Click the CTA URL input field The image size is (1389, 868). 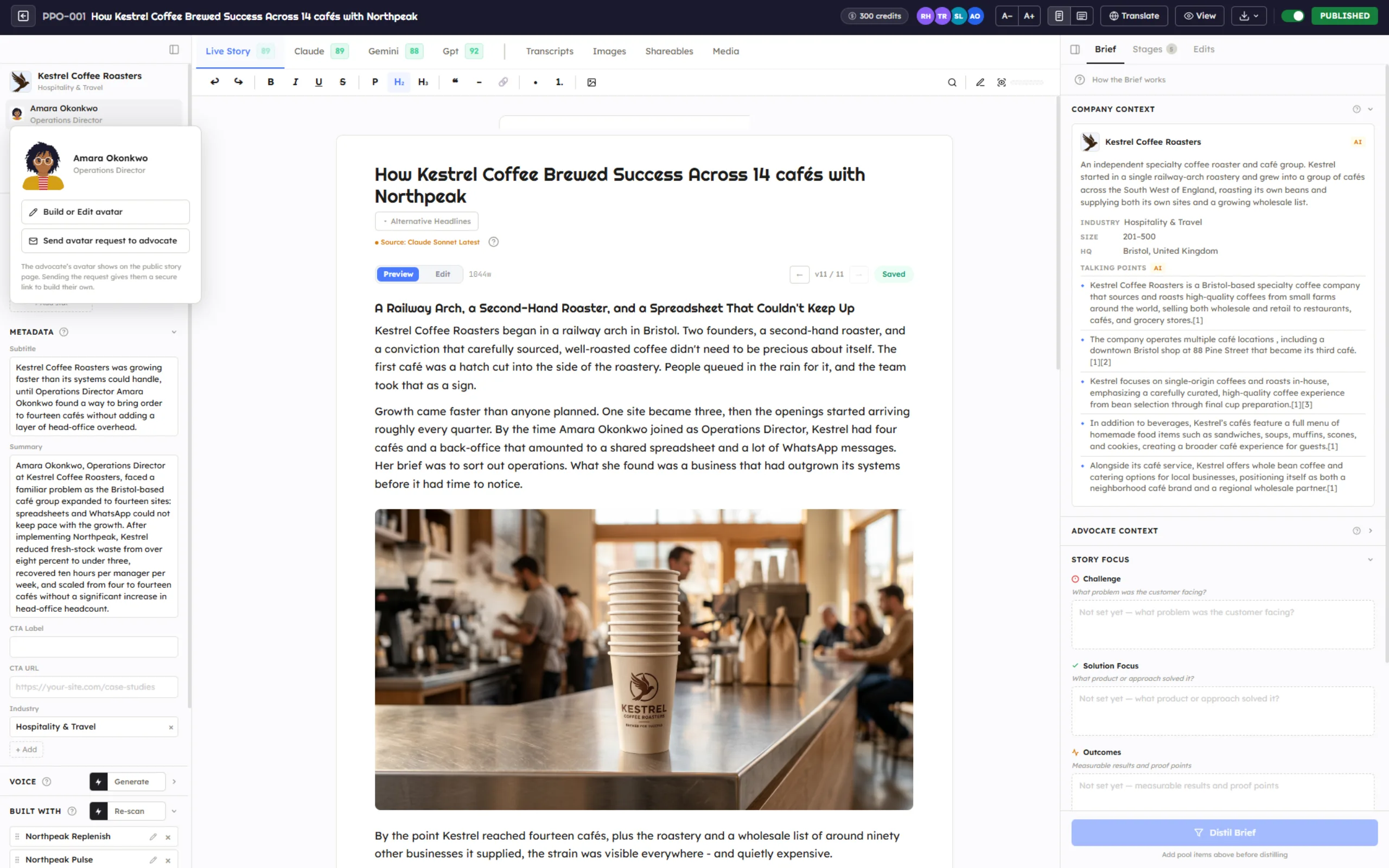pos(93,687)
